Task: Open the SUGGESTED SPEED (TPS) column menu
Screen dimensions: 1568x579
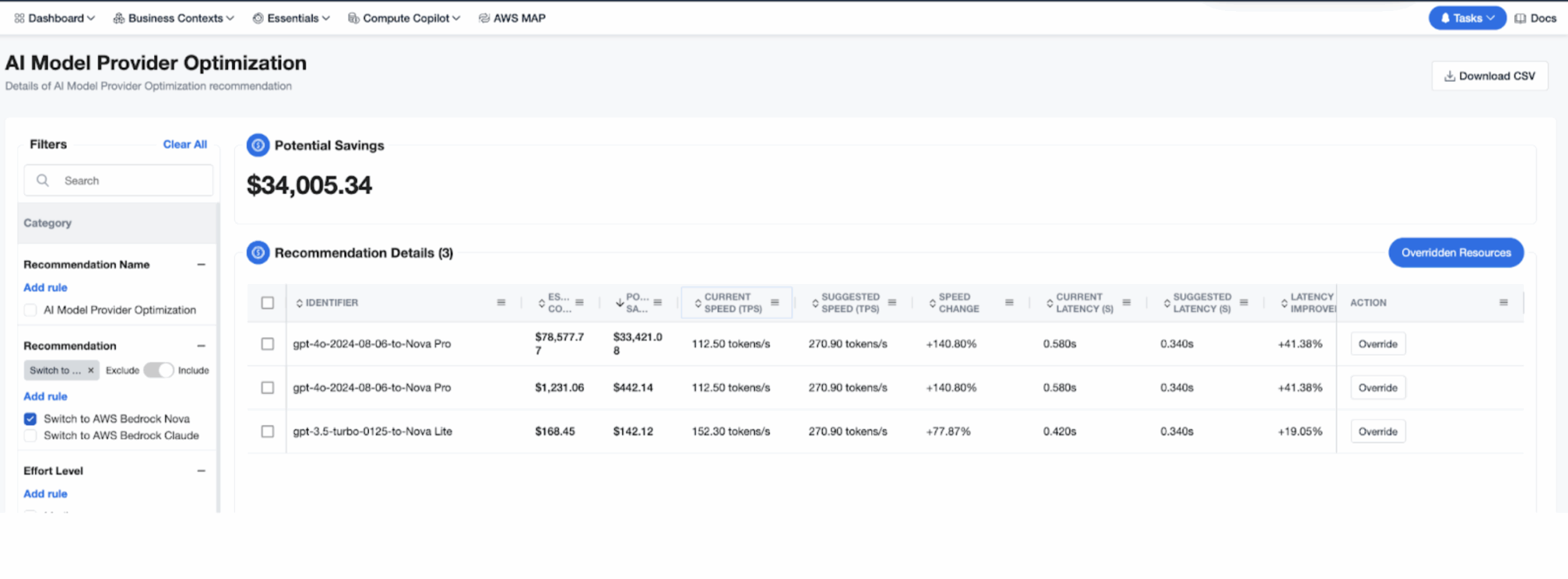Action: click(x=892, y=303)
